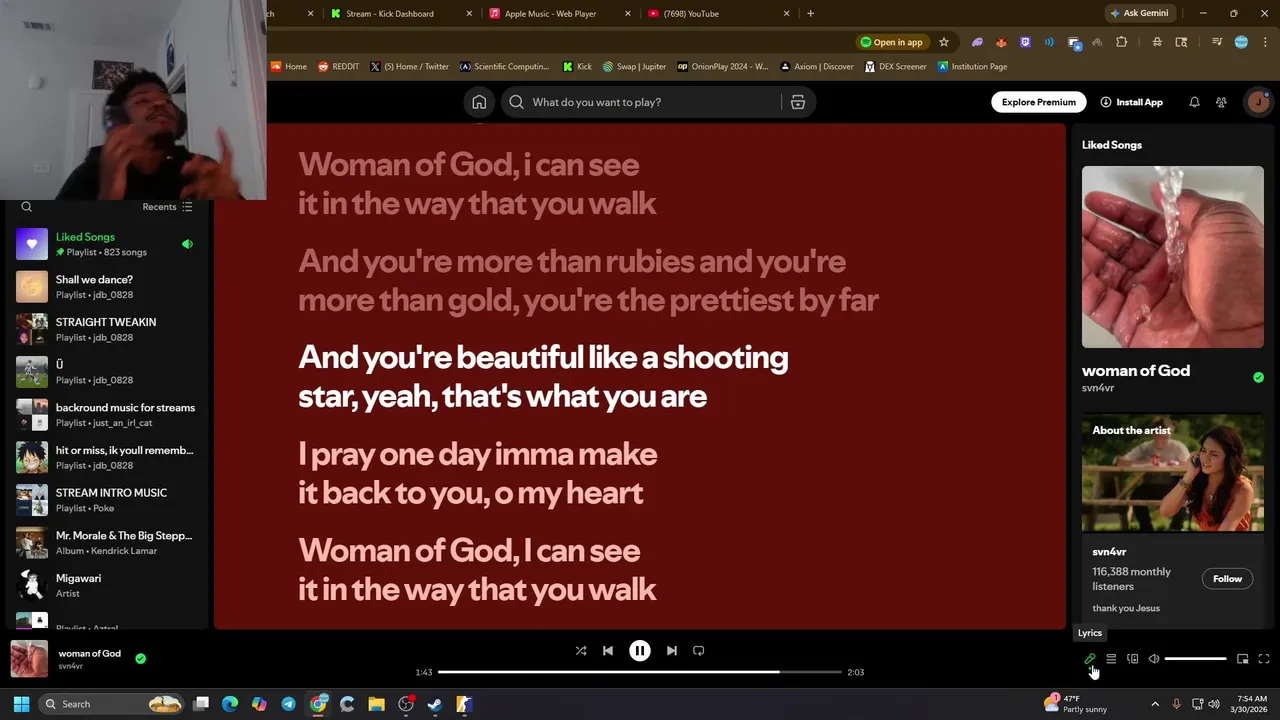Open File Explorer from taskbar
This screenshot has height=720, width=1280.
376,704
